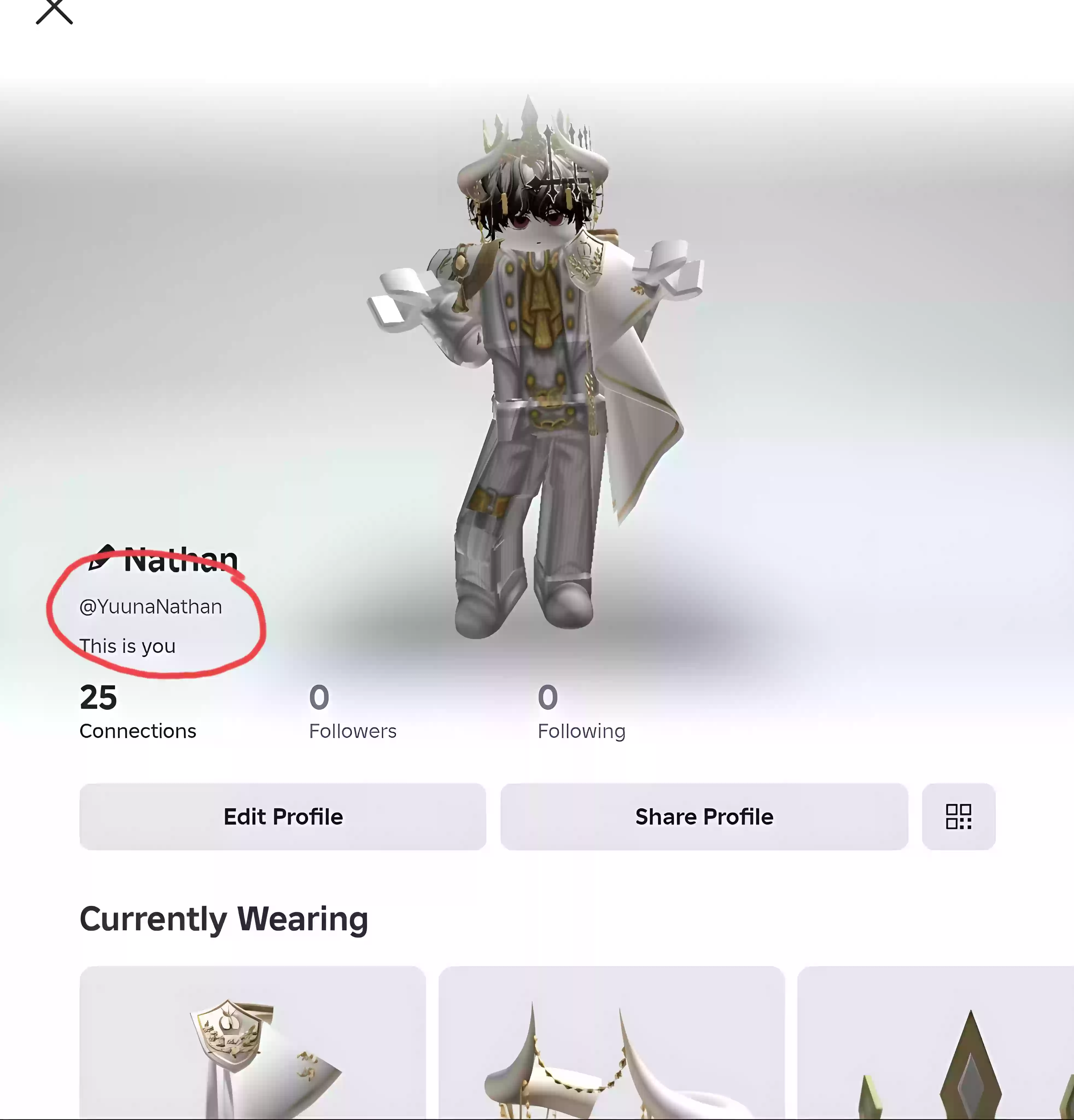Open the green spiked crown thumbnail
The image size is (1074, 1120).
click(936, 1043)
